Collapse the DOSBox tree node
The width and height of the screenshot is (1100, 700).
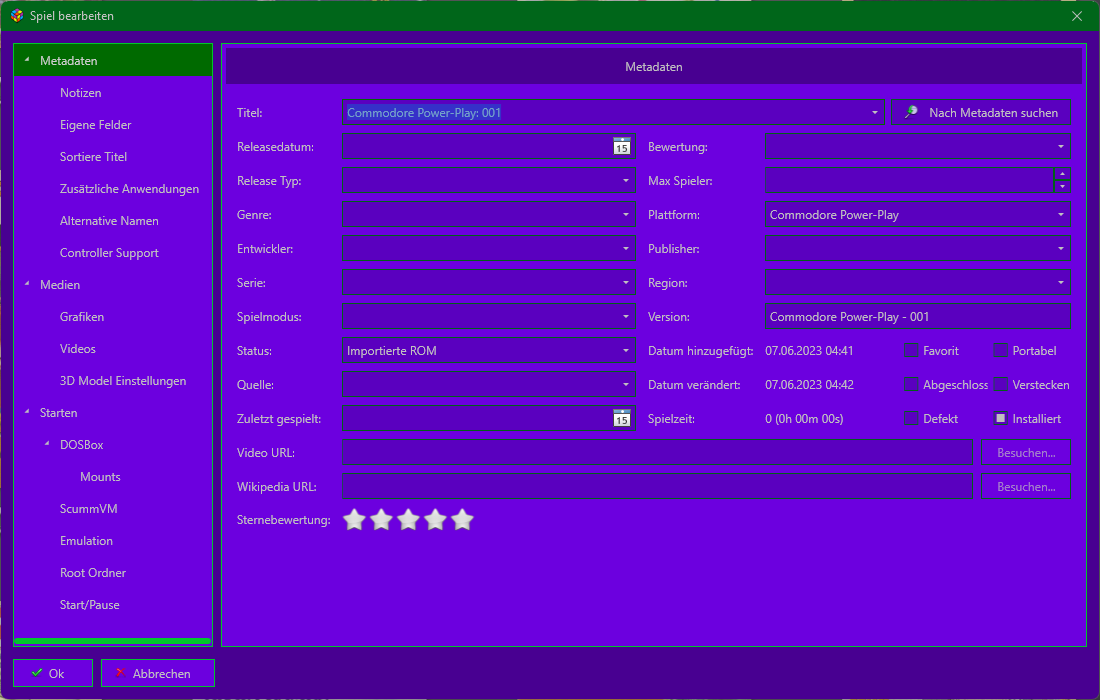pos(47,444)
